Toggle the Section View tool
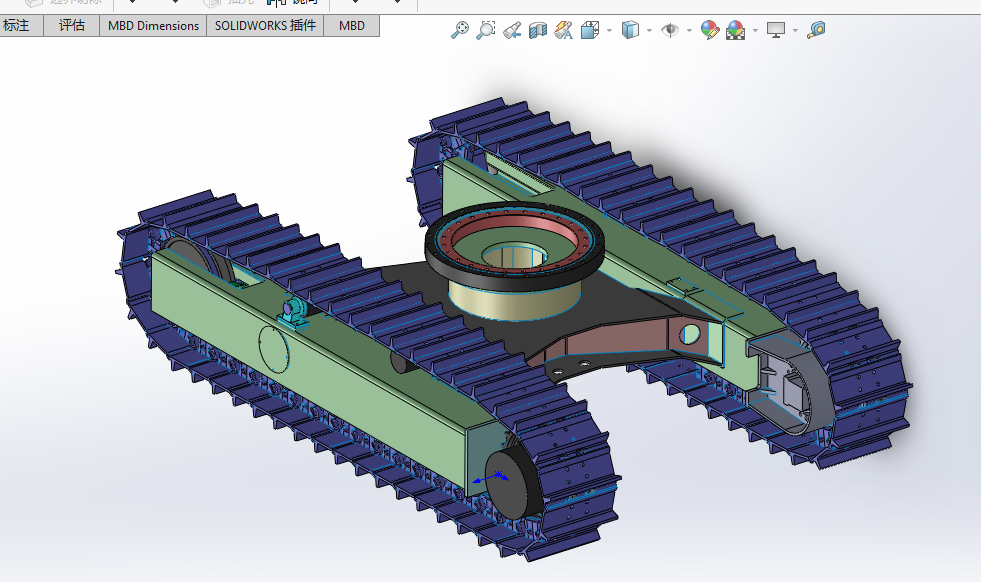The width and height of the screenshot is (981, 582). coord(538,30)
